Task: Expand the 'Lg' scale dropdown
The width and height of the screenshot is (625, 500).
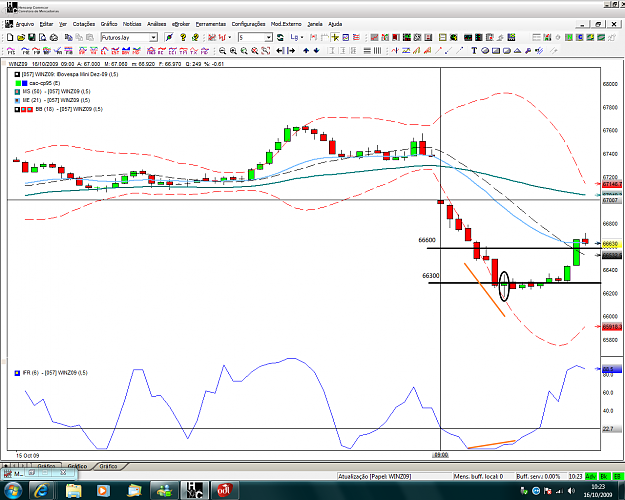Action: pyautogui.click(x=302, y=37)
